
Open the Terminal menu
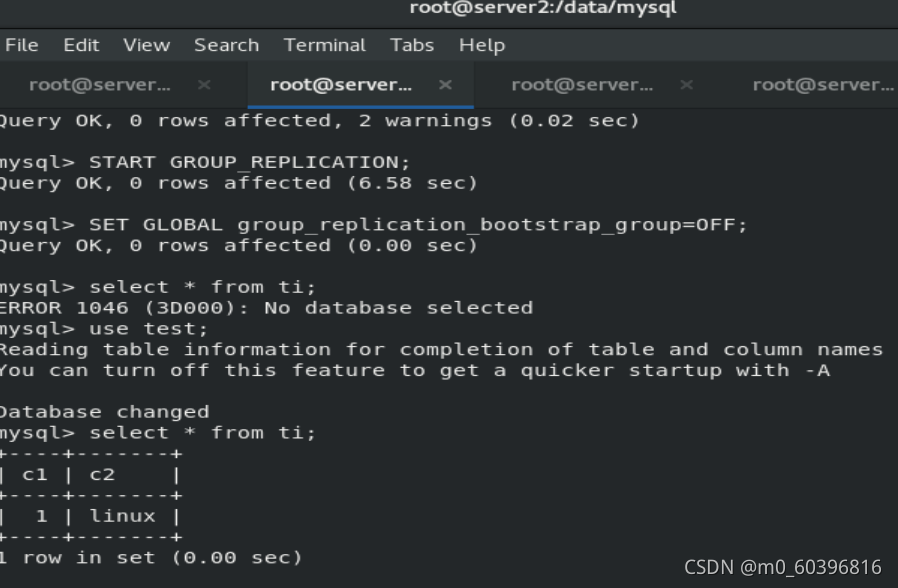click(x=325, y=45)
